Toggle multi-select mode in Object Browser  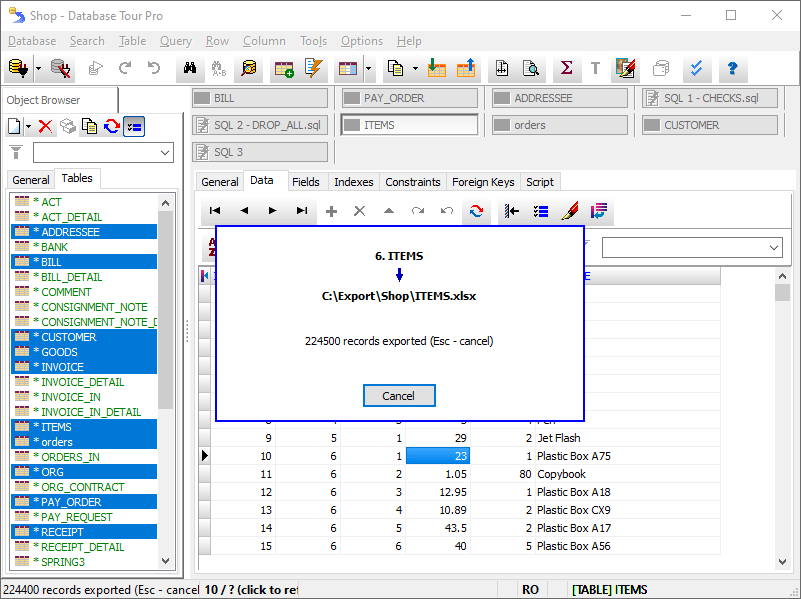tap(134, 126)
